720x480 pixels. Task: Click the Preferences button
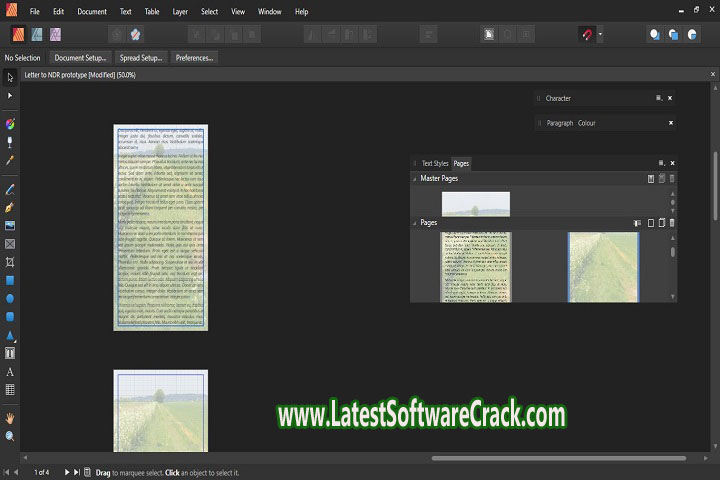click(194, 58)
